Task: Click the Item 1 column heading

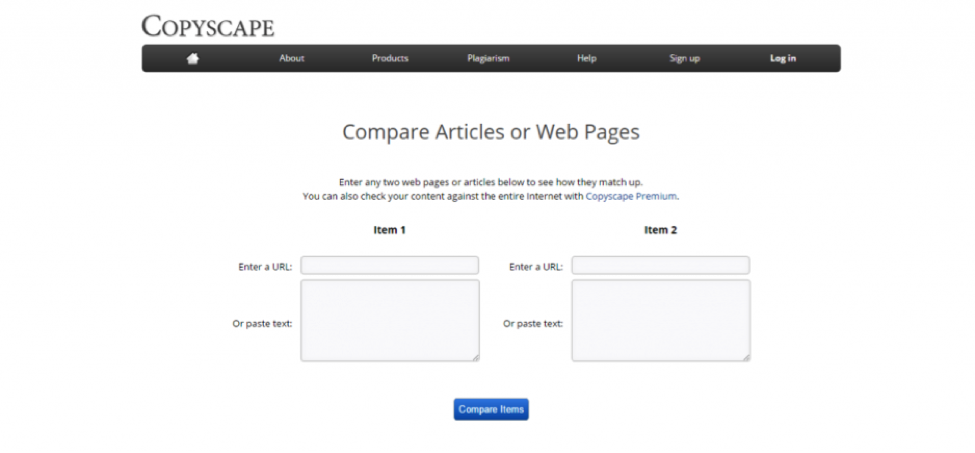Action: pyautogui.click(x=390, y=230)
